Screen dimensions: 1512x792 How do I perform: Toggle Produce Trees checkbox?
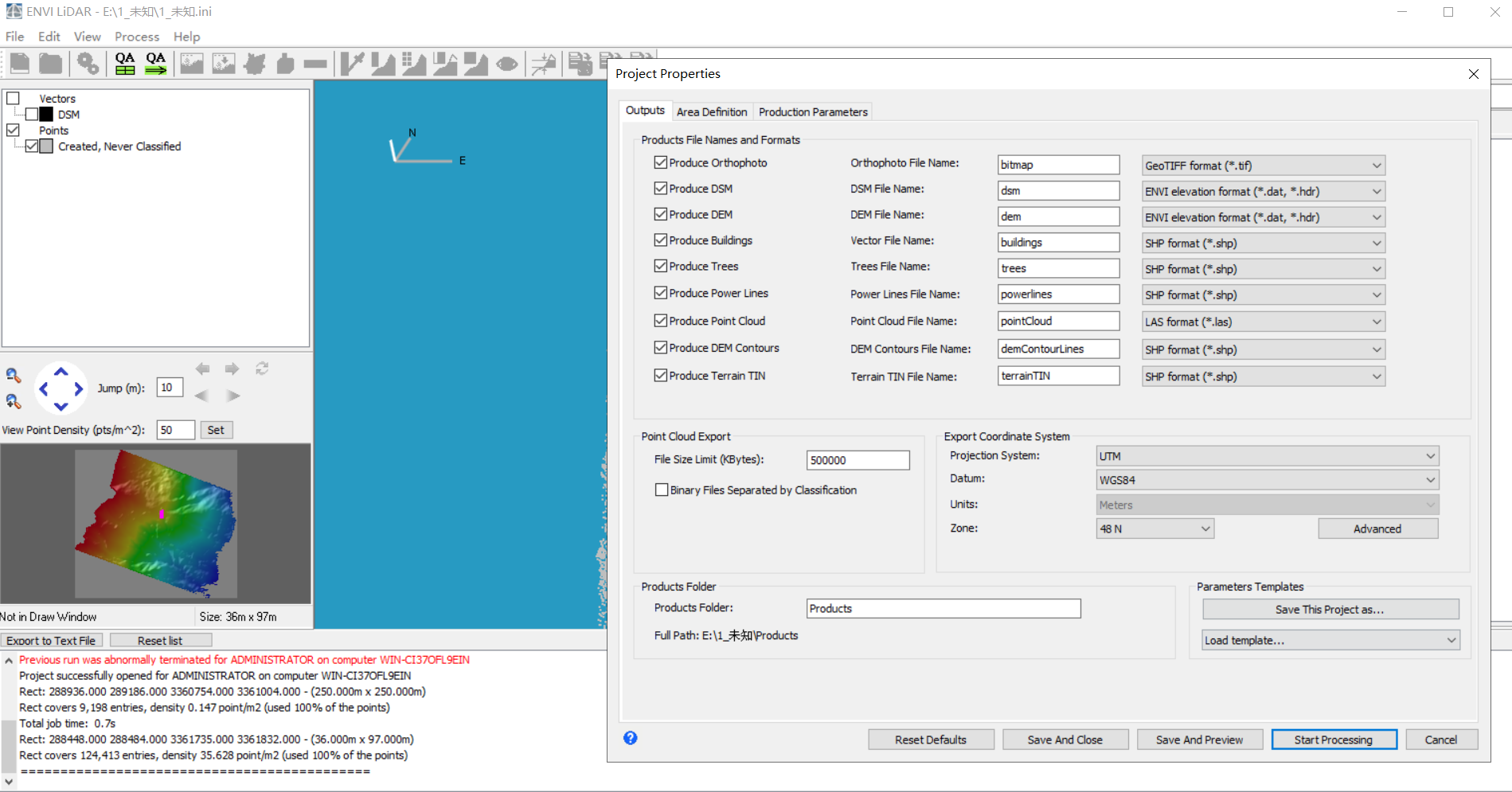tap(661, 266)
